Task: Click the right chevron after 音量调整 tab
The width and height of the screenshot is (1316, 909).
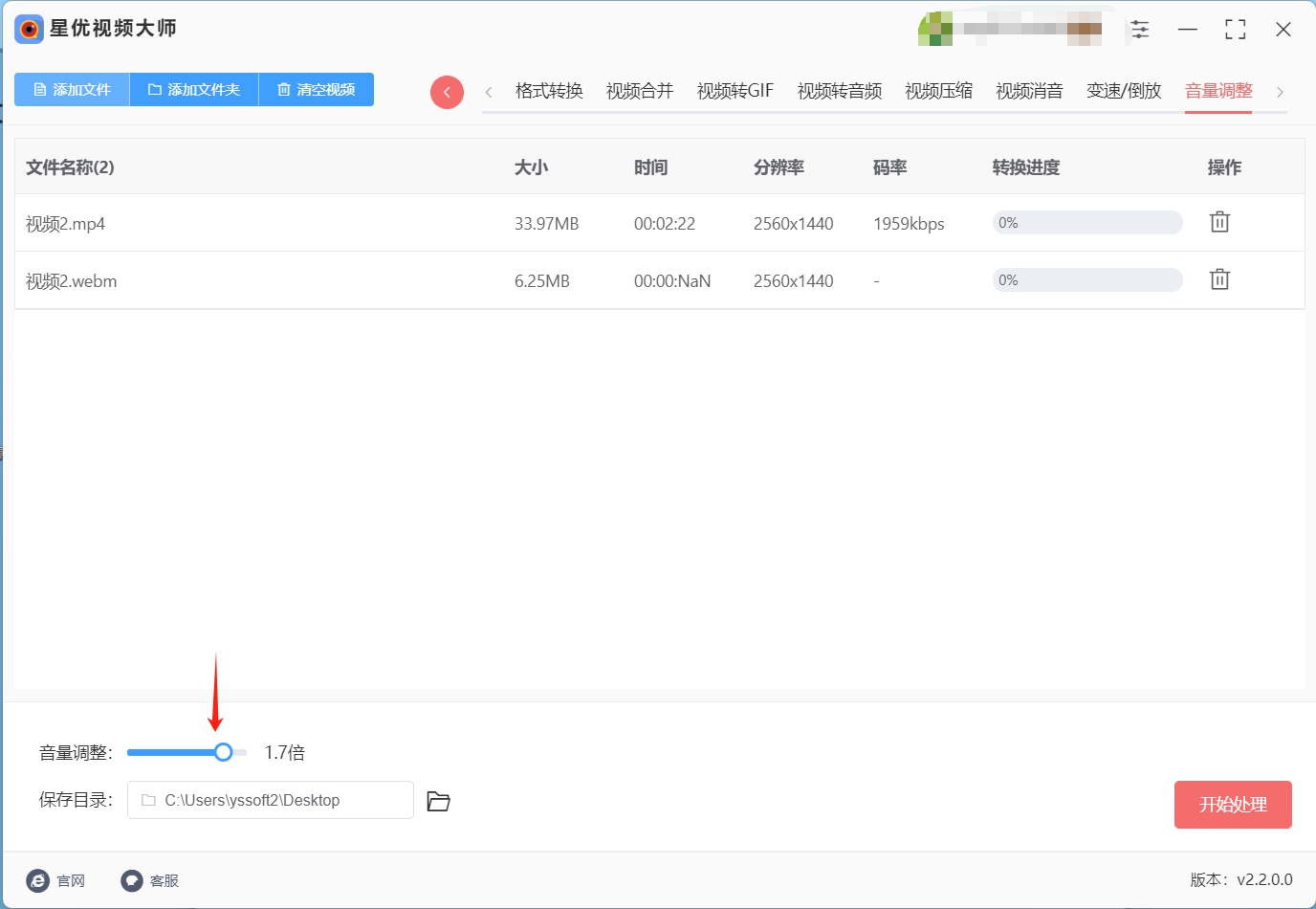Action: [1280, 92]
